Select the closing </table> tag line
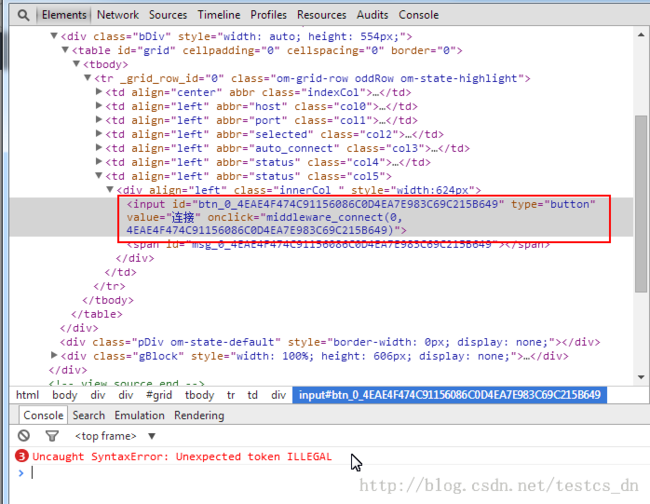Viewport: 650px width, 504px height. coord(97,314)
